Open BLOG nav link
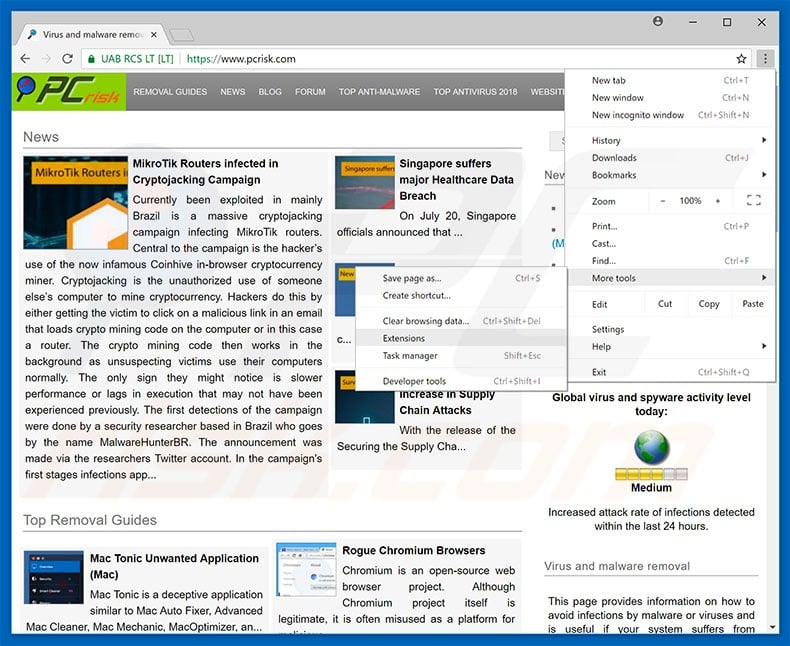Image resolution: width=790 pixels, height=646 pixels. (270, 92)
